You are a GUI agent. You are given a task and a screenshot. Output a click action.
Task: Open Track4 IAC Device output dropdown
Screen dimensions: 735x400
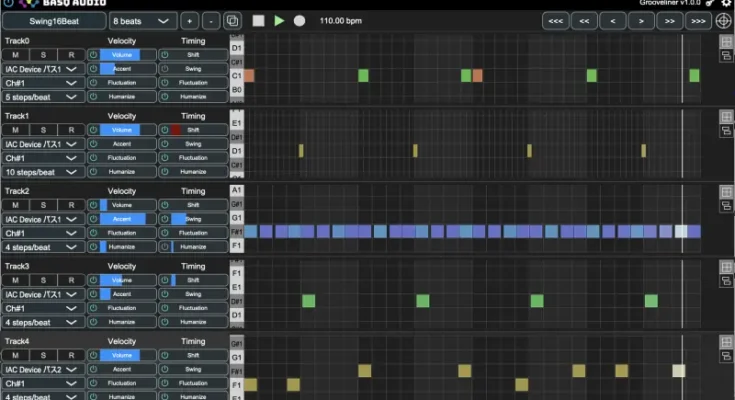(42, 370)
